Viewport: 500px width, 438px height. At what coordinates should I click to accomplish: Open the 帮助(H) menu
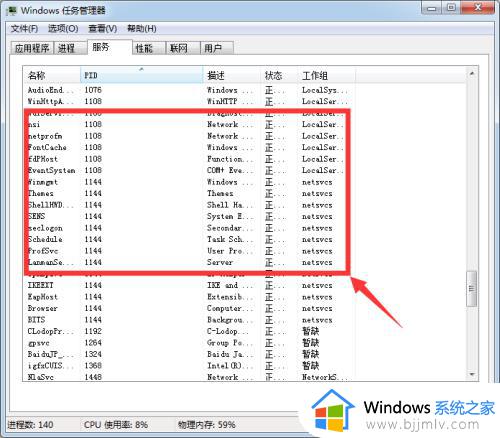[142, 29]
